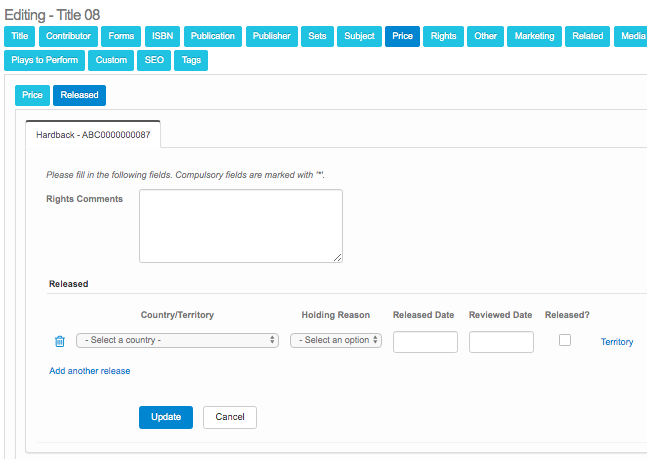Select the Marketing tab

(534, 36)
